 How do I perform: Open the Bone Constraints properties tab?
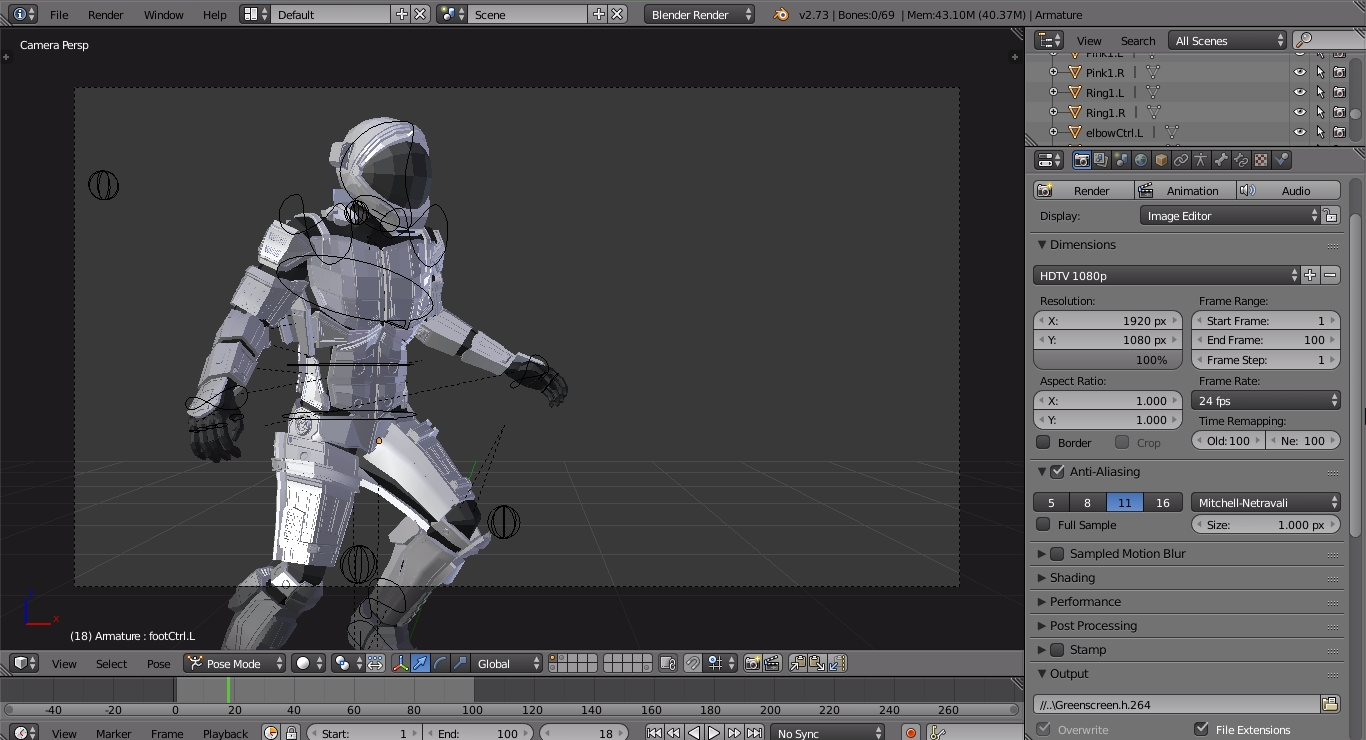tap(1241, 160)
